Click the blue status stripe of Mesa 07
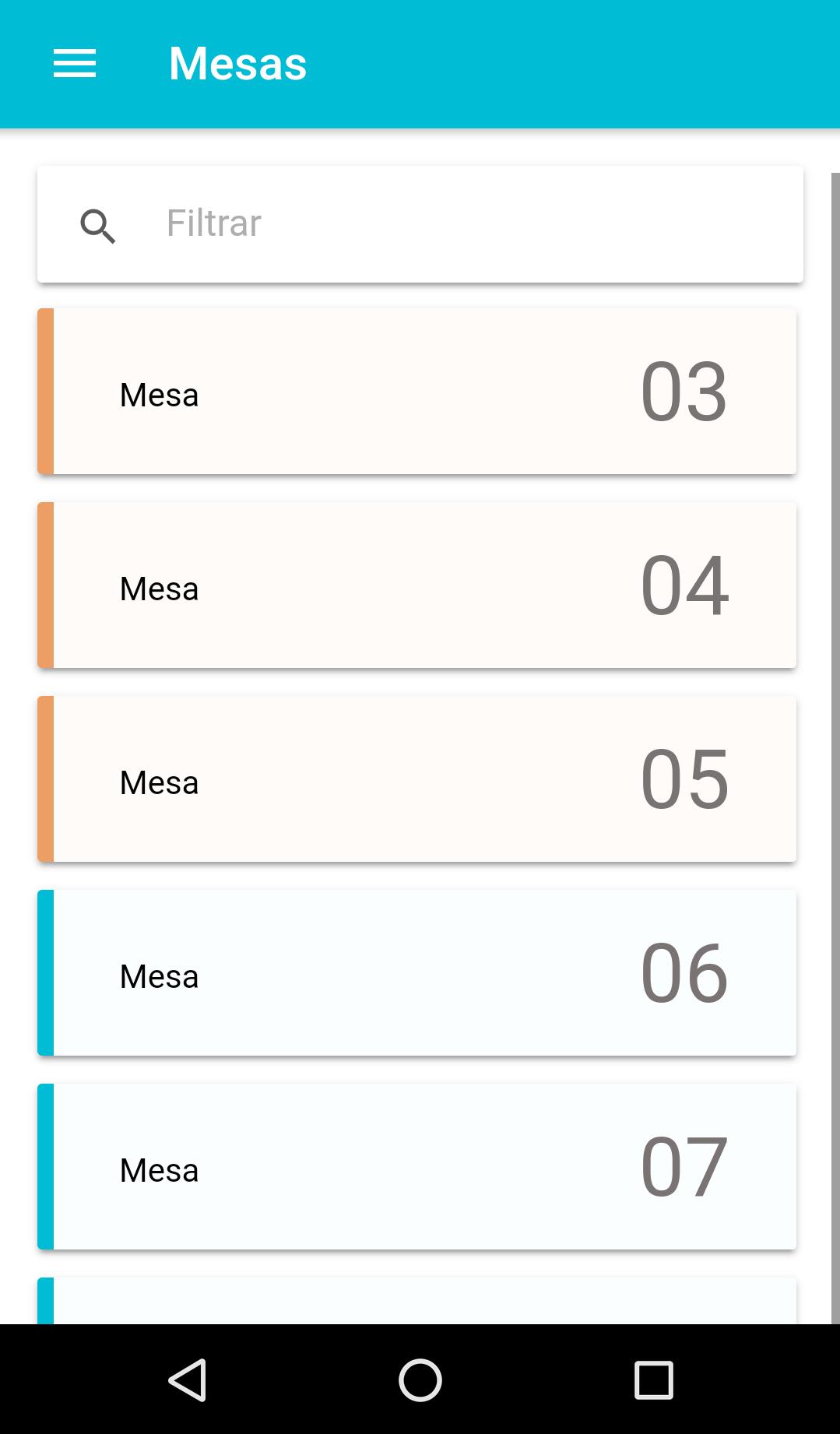This screenshot has width=840, height=1434. [45, 1166]
